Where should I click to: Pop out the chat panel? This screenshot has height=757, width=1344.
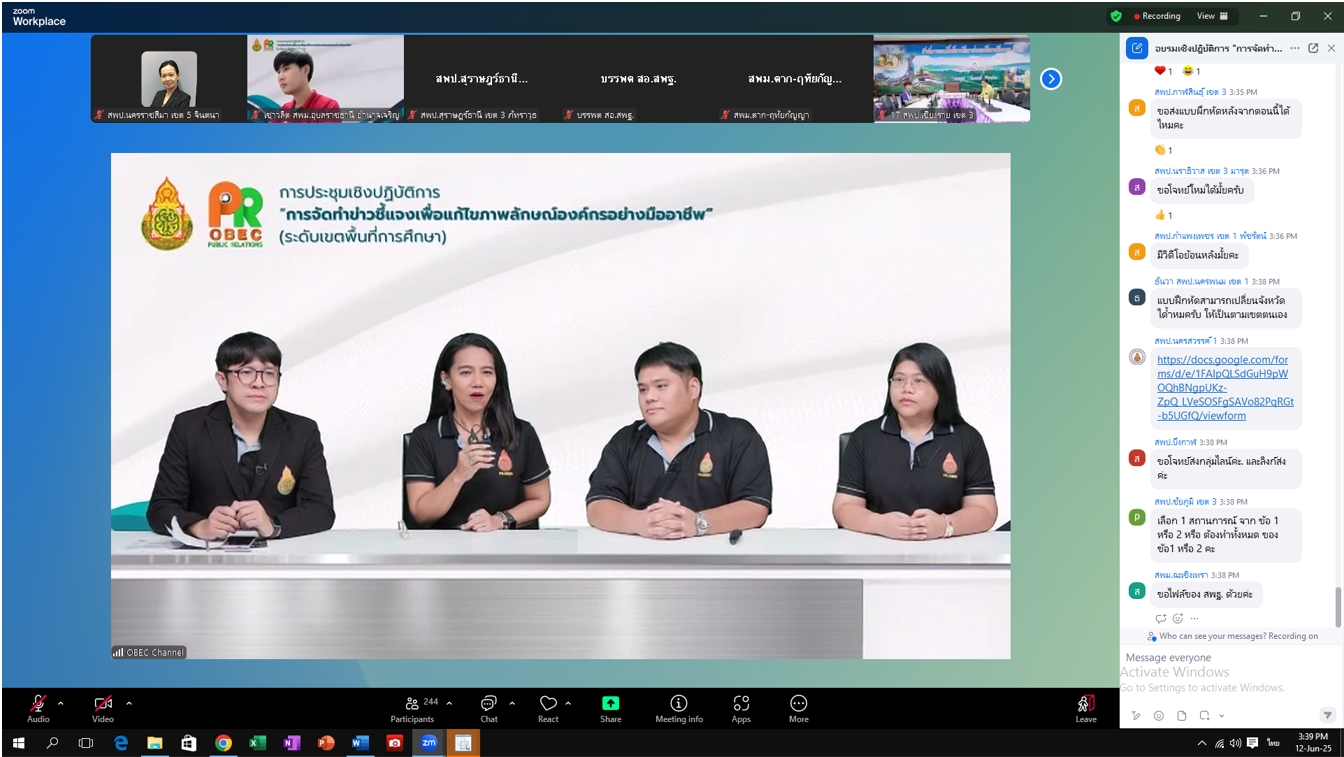pyautogui.click(x=1313, y=48)
